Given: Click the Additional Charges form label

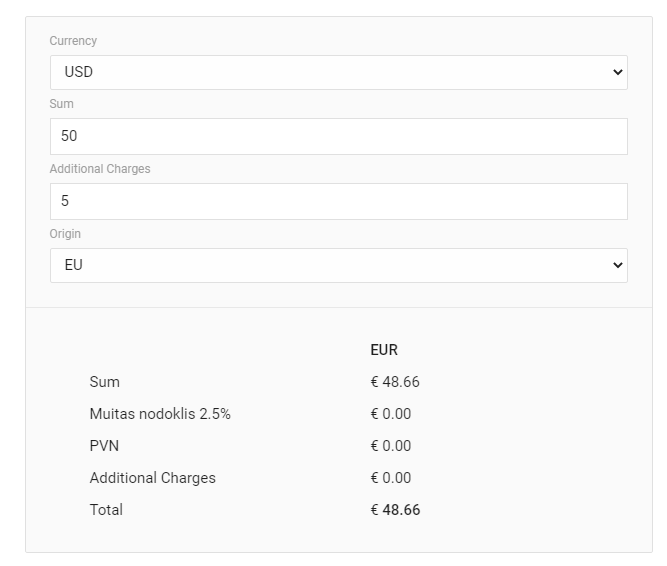Looking at the screenshot, I should (100, 169).
